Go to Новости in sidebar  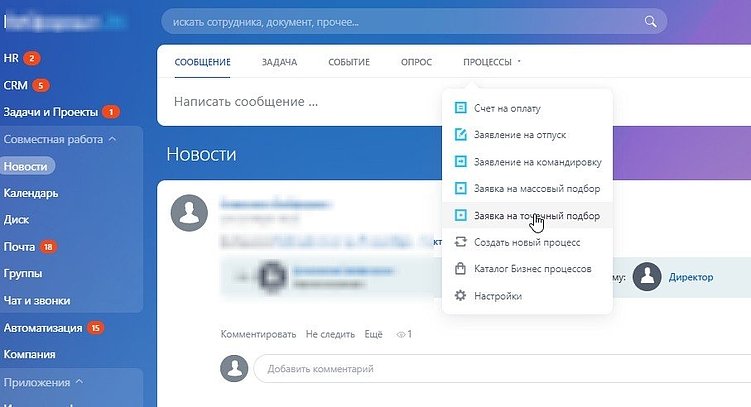click(26, 166)
